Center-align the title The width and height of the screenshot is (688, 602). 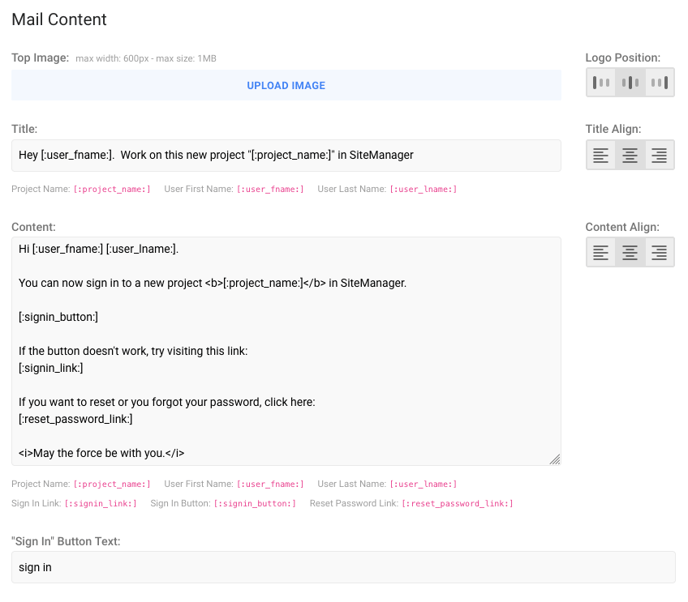pos(630,155)
